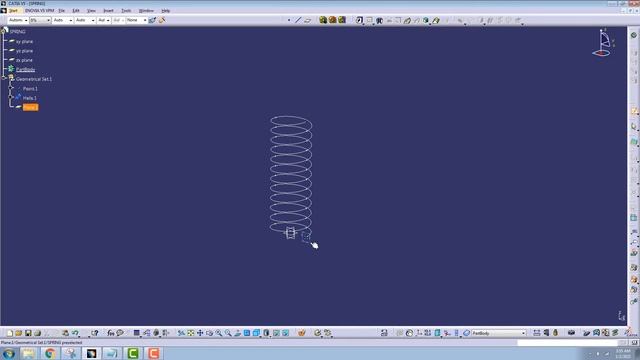Click the What's This help icon
Viewport: 640px width, 360px height.
tap(95, 333)
